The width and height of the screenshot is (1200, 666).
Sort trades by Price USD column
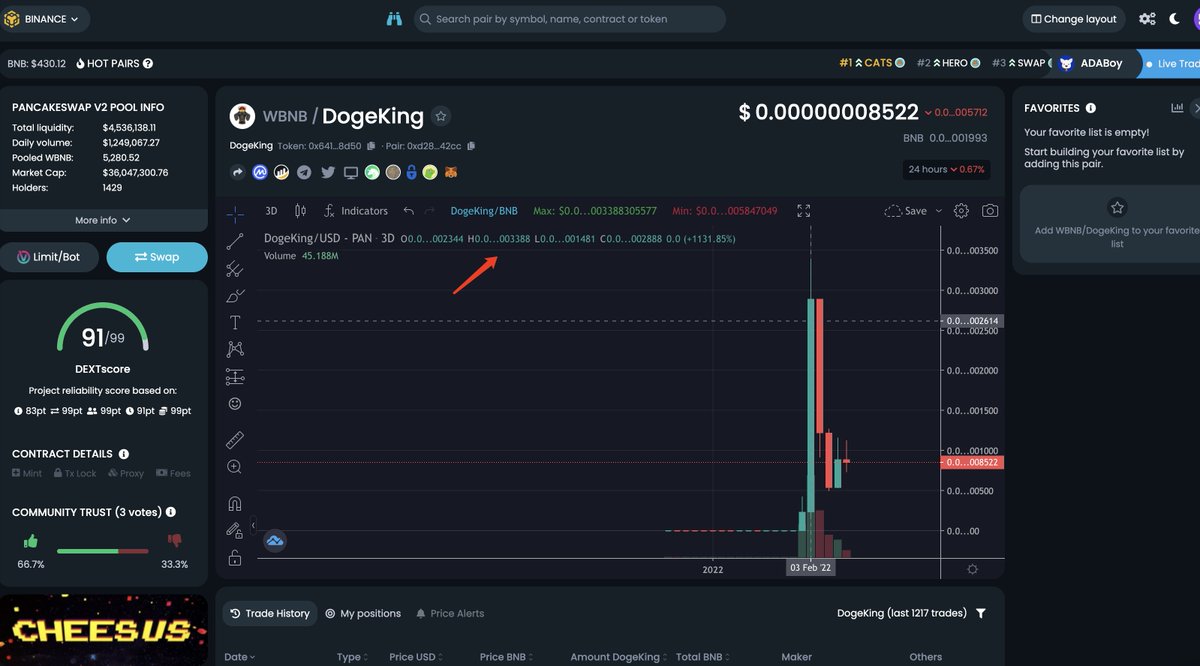[x=416, y=657]
